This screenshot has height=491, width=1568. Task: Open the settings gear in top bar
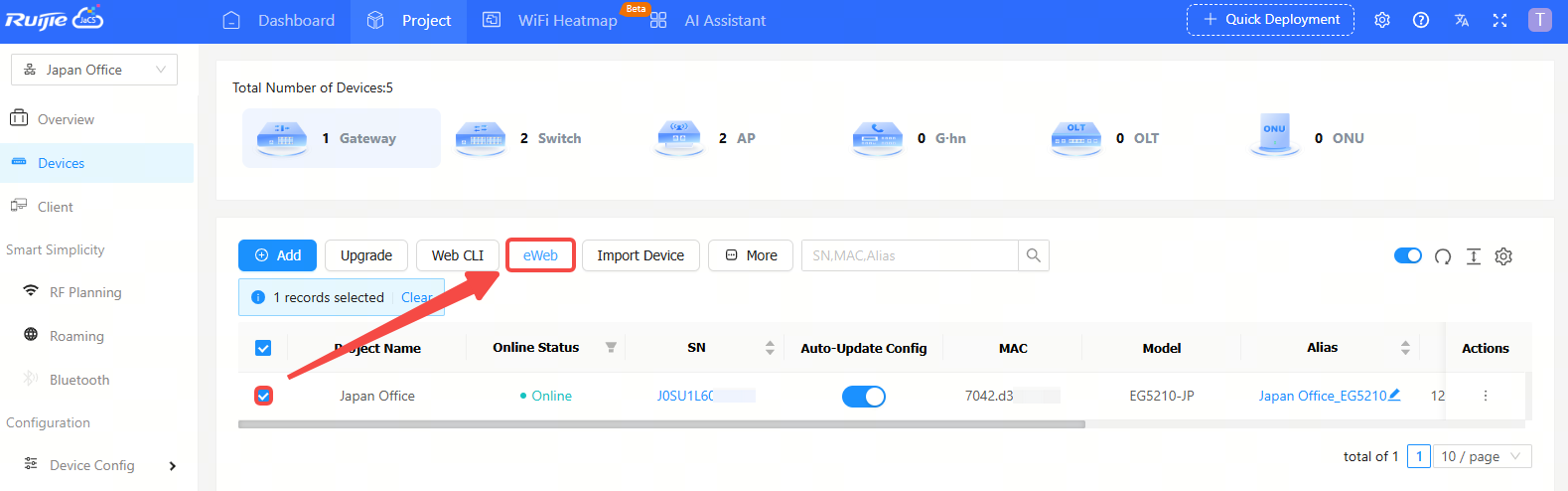(1381, 20)
